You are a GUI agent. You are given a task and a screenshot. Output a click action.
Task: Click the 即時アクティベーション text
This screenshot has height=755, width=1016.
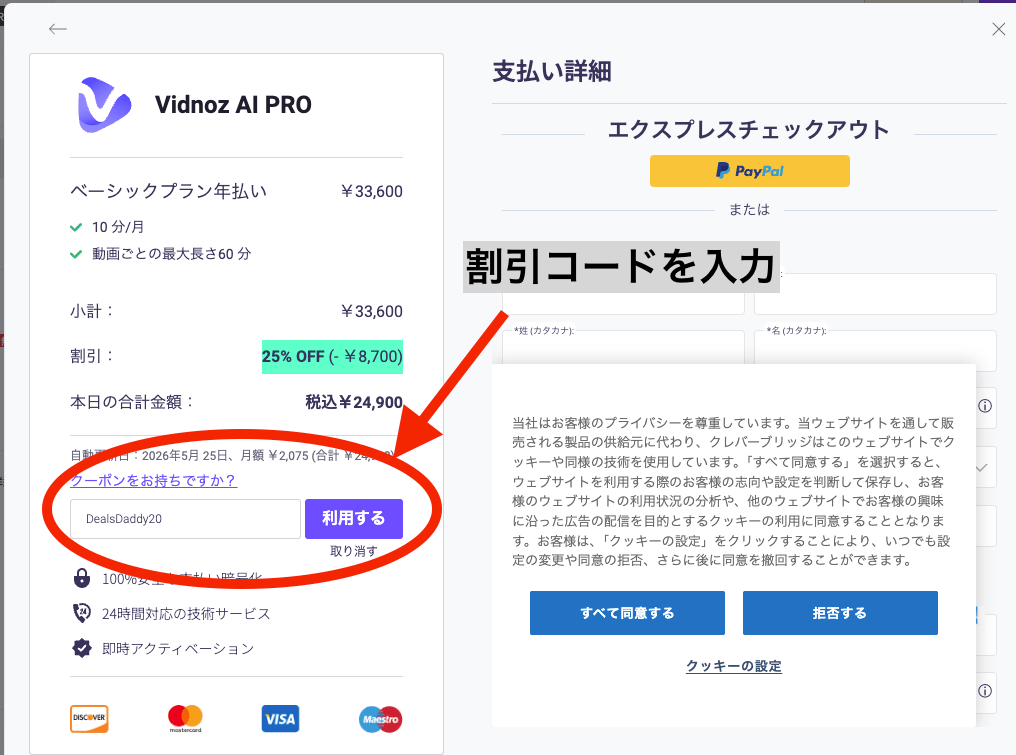point(178,649)
